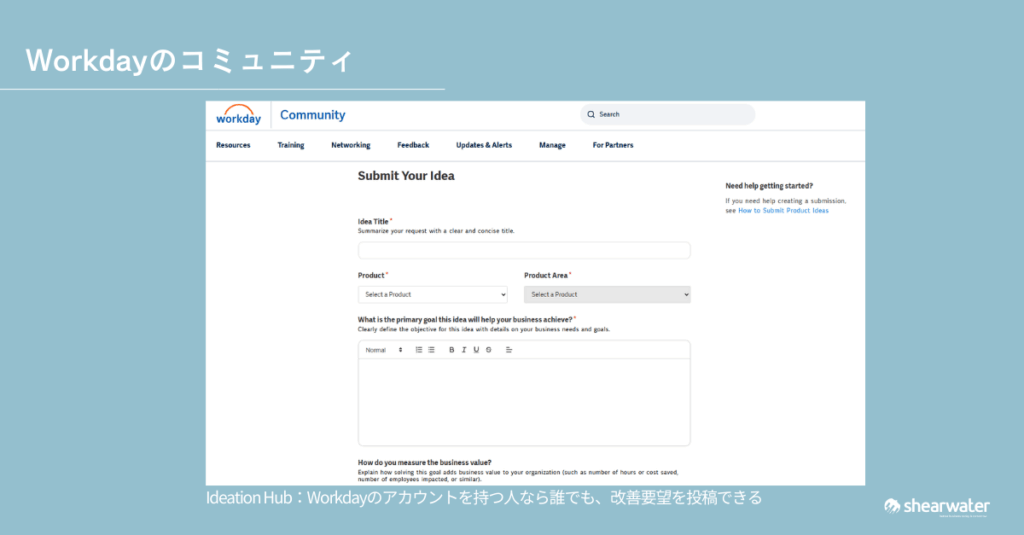Click 'Need help getting started?' text
The image size is (1024, 535).
769,186
